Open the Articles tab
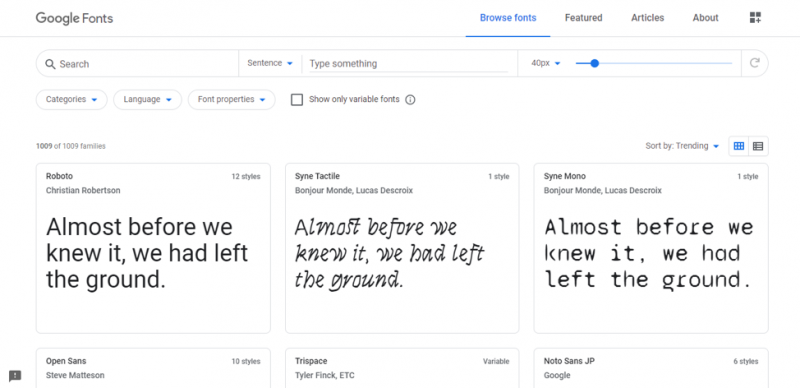Viewport: 800px width, 388px height. click(x=647, y=18)
